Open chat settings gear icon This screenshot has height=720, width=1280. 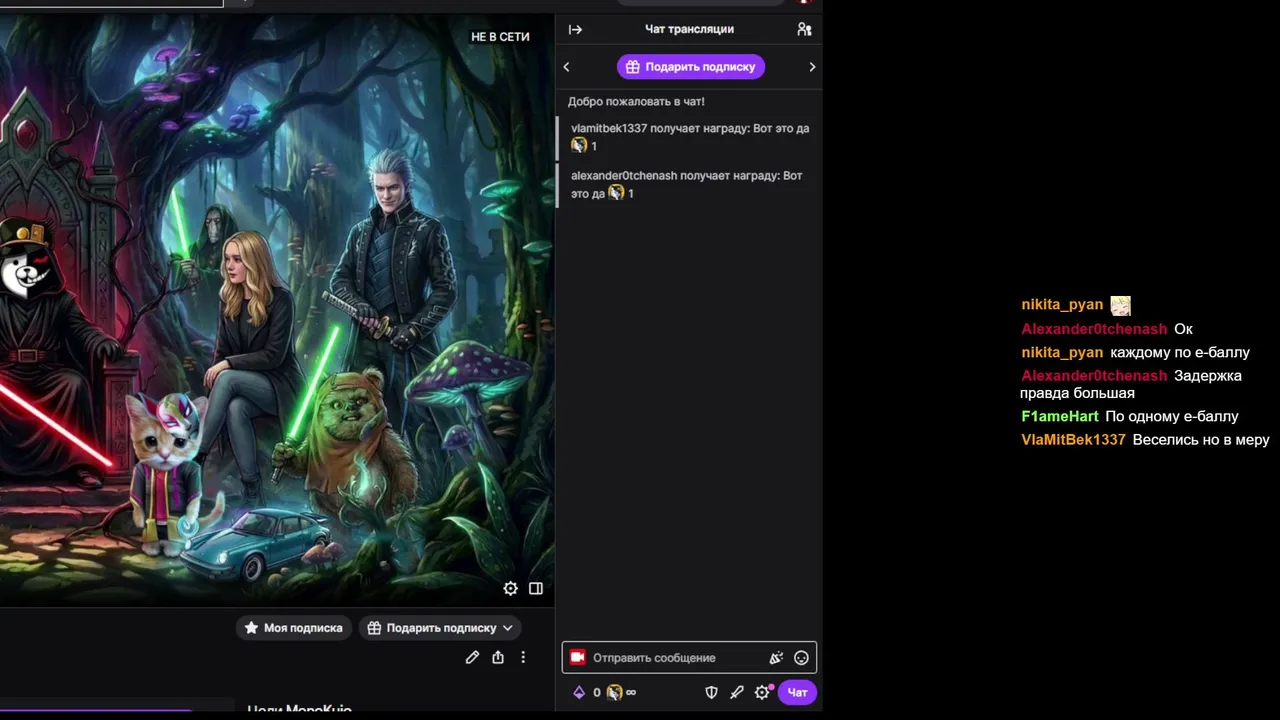pos(763,692)
